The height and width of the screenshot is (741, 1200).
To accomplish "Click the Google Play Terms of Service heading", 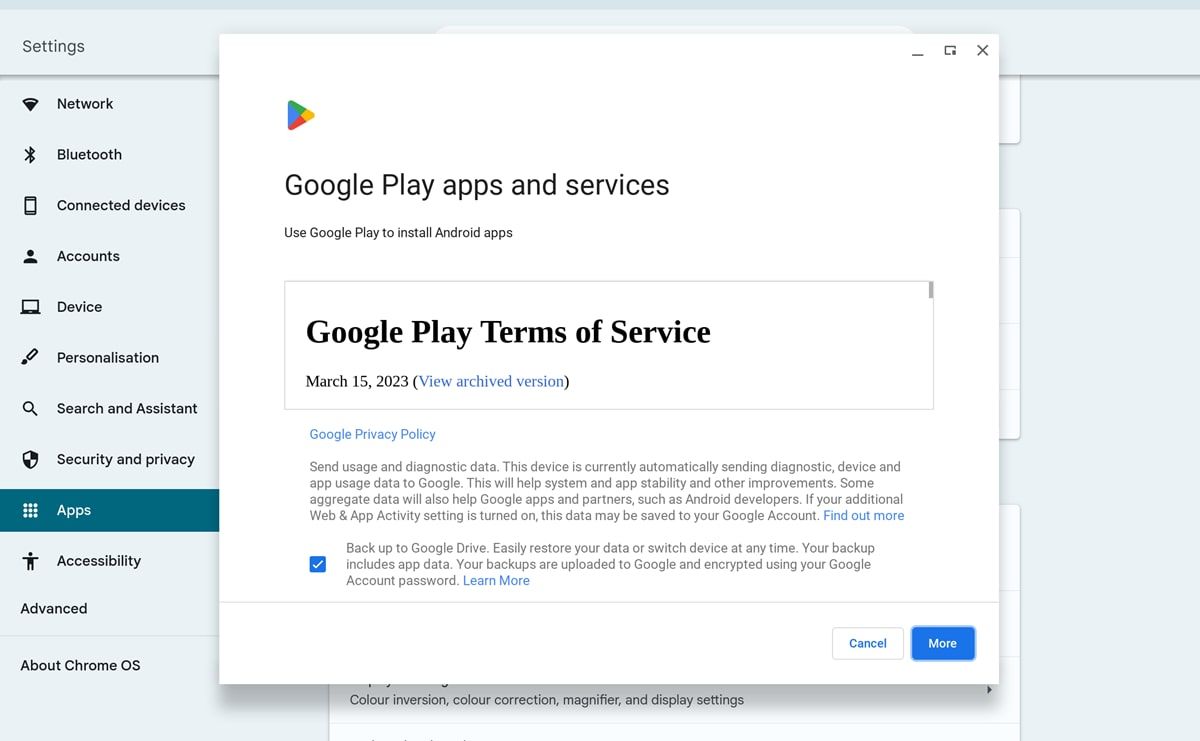I will coord(508,332).
